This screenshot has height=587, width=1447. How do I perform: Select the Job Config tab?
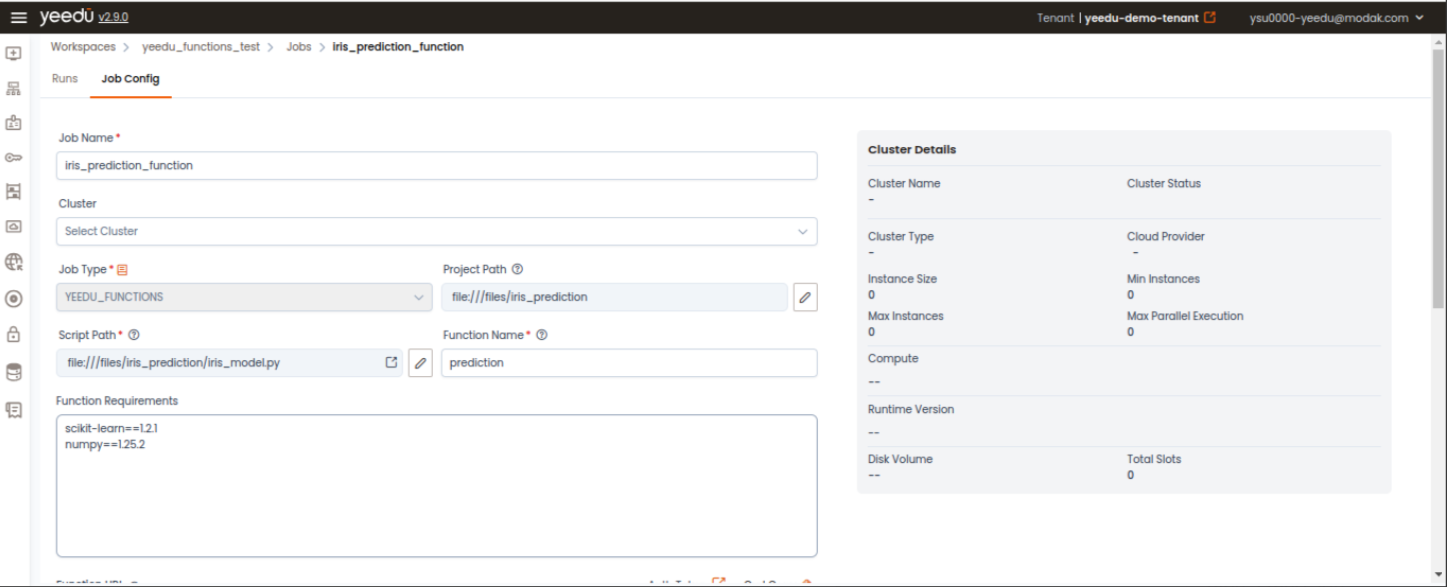pyautogui.click(x=130, y=78)
